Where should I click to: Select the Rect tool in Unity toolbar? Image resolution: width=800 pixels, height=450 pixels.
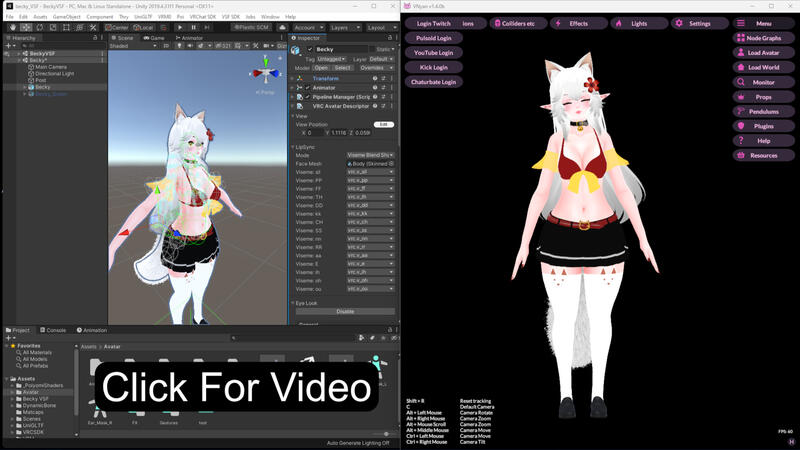tap(66, 27)
